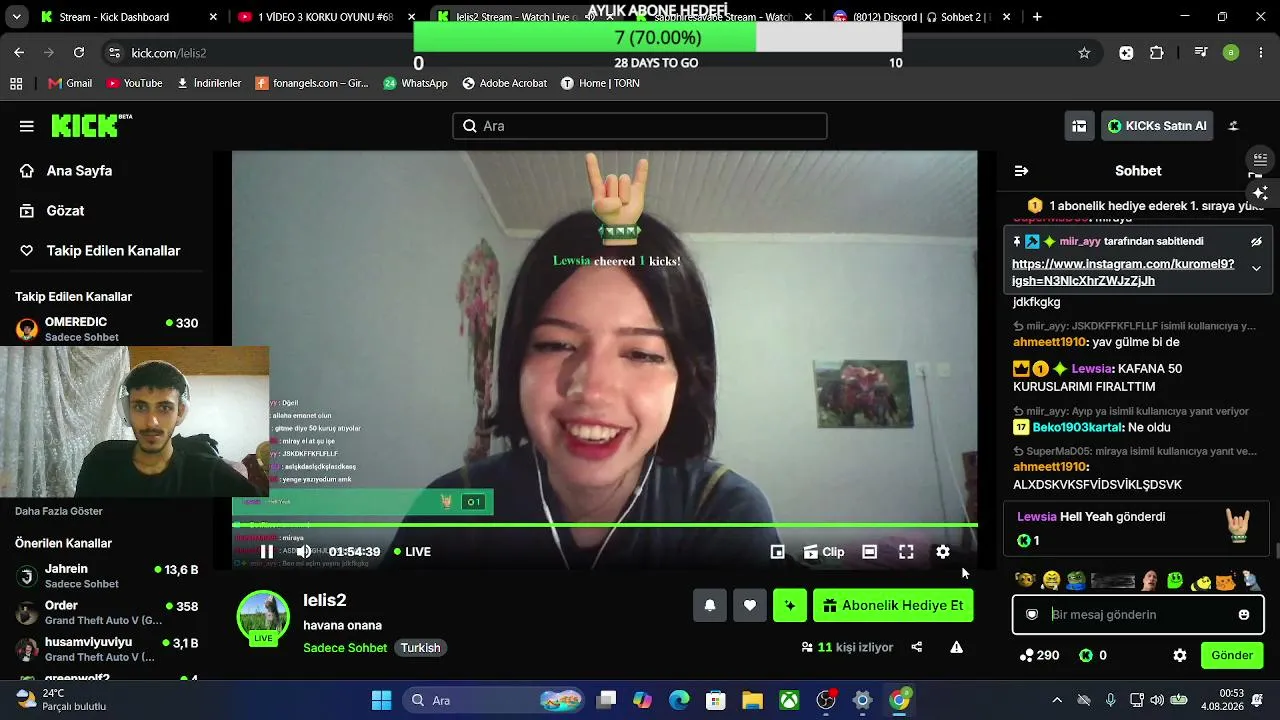
Task: Open Chrome from the taskbar
Action: coord(900,700)
